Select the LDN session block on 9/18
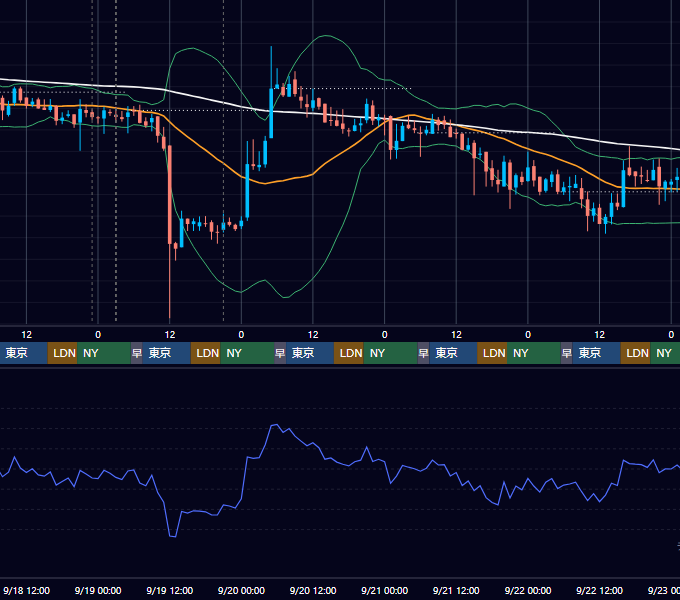The width and height of the screenshot is (680, 600). coord(62,353)
